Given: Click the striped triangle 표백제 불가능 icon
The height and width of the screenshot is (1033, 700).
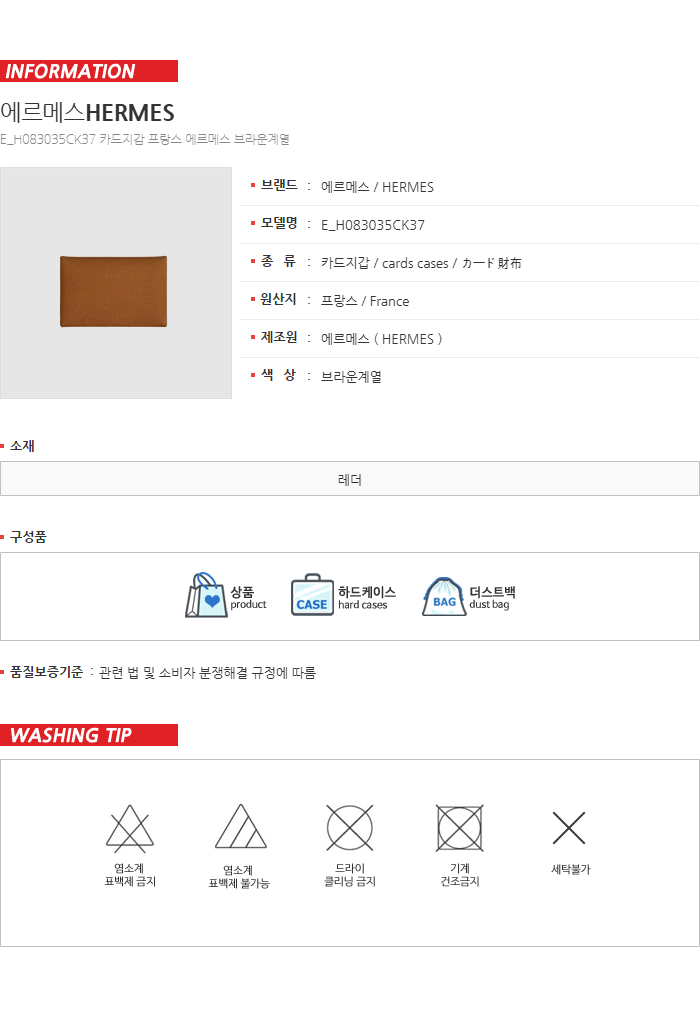Looking at the screenshot, I should pyautogui.click(x=240, y=826).
